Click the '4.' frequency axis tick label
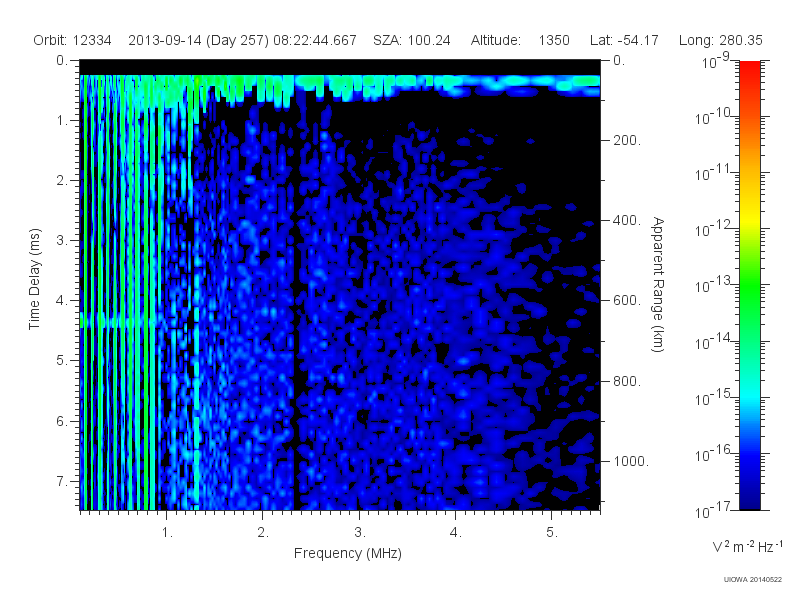Screen dimensions: 800x600 (456, 533)
